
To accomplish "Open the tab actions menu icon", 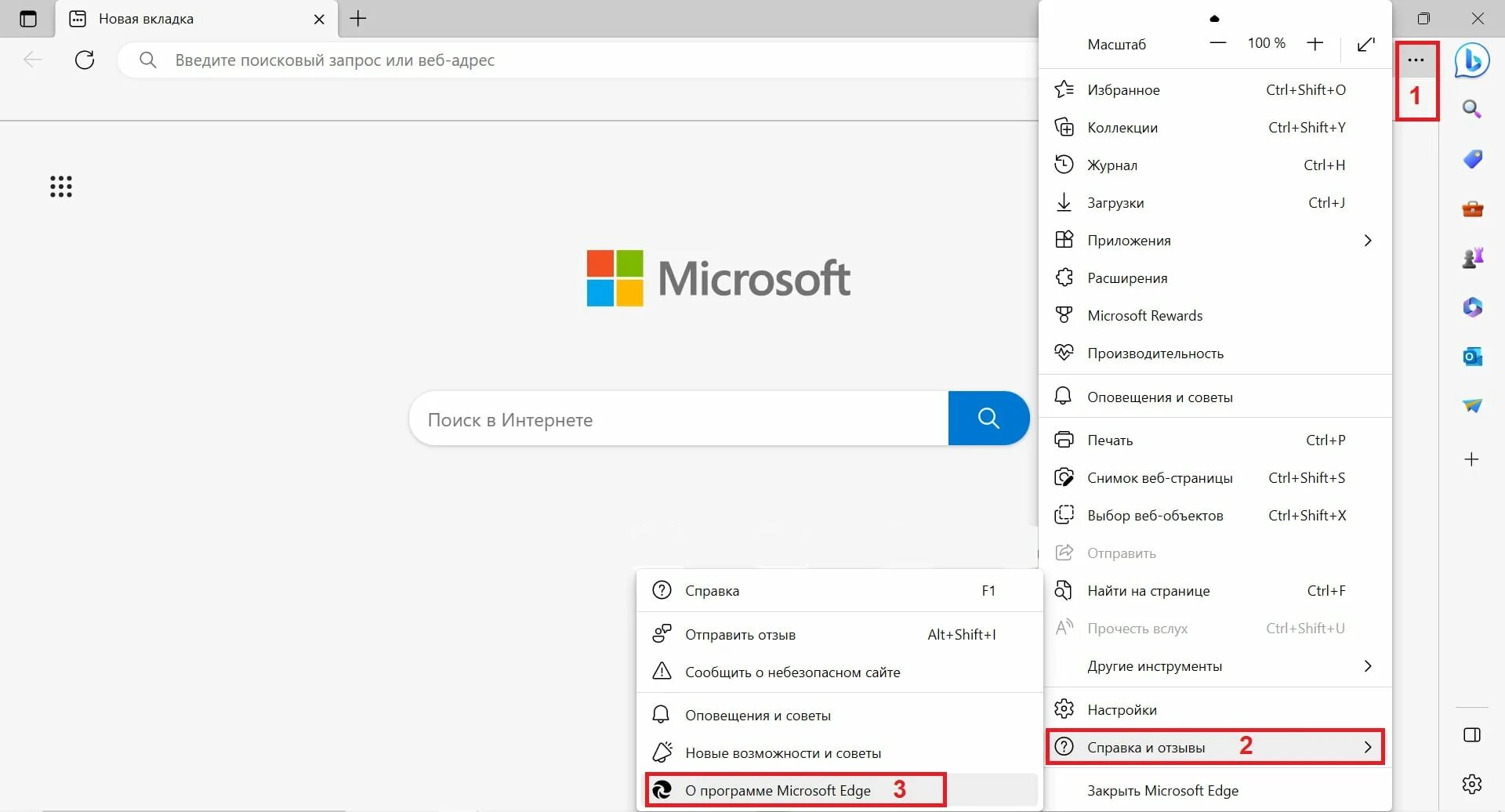I will [x=28, y=19].
